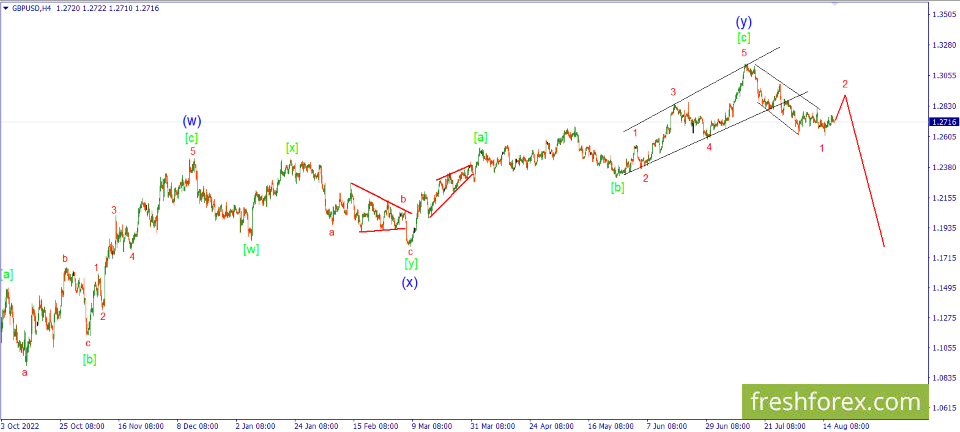Click the 1.1275 price axis label
Viewport: 960px width, 432px height.
pyautogui.click(x=943, y=318)
